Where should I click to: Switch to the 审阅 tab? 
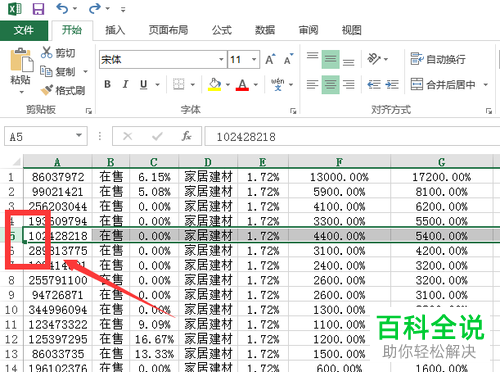pyautogui.click(x=308, y=30)
